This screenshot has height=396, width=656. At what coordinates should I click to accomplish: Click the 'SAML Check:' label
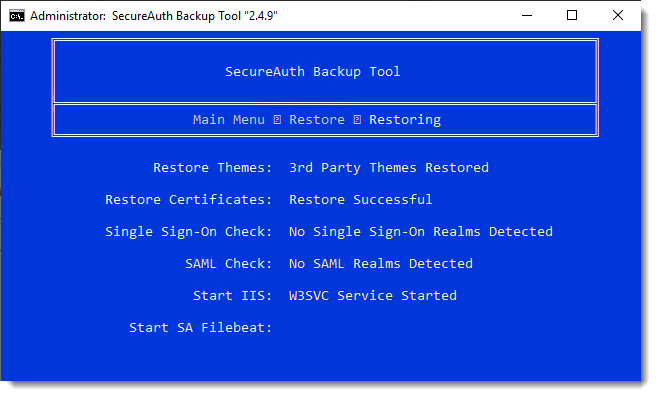[x=228, y=263]
